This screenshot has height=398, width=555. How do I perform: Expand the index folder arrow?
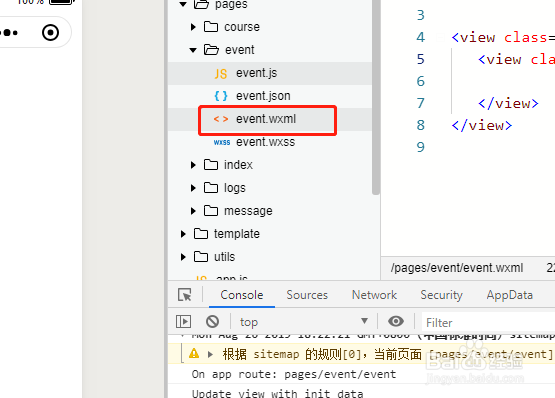point(193,165)
